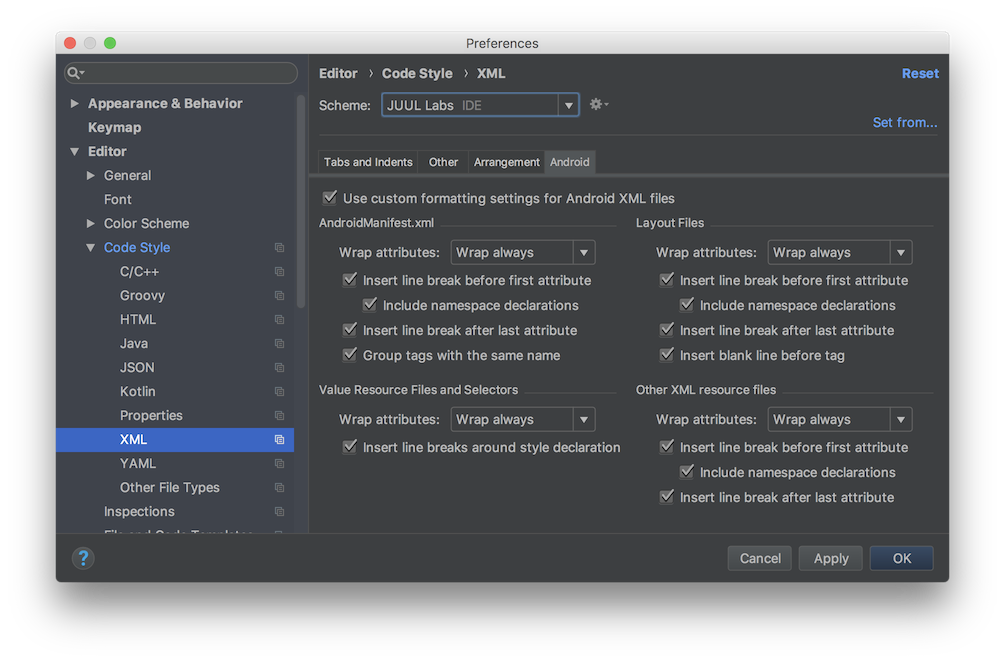Toggle Layout Files Include namespace declarations
Viewport: 1005px width, 662px height.
(x=687, y=304)
